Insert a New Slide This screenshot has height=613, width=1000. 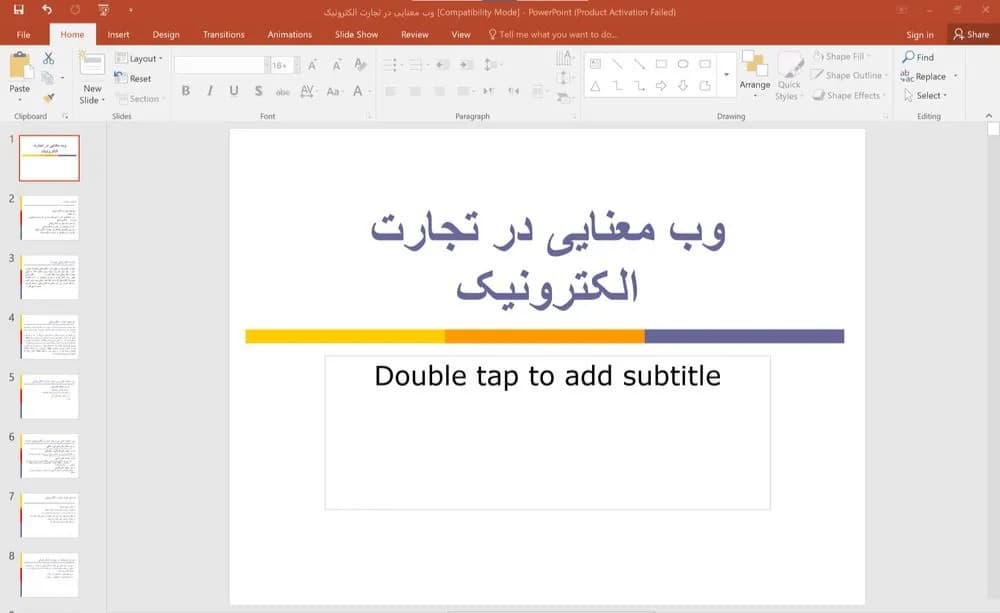[x=92, y=78]
